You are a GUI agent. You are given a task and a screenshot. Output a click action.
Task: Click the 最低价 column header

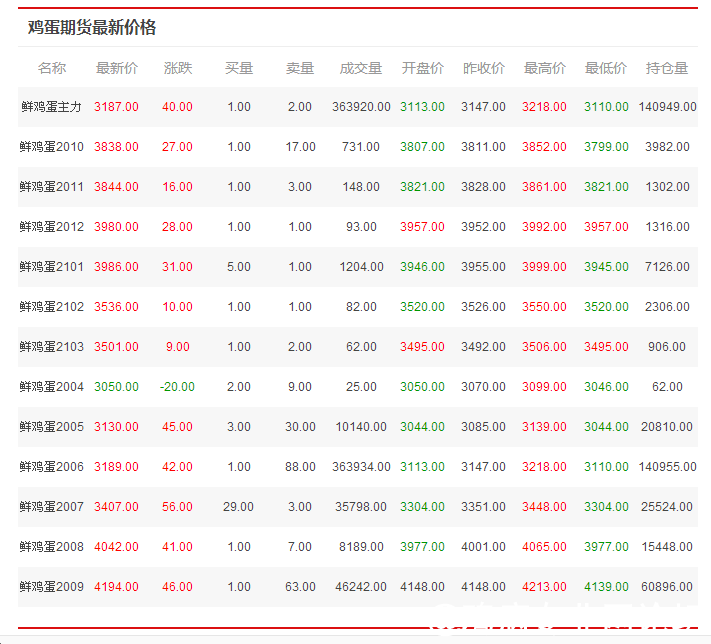tap(606, 68)
